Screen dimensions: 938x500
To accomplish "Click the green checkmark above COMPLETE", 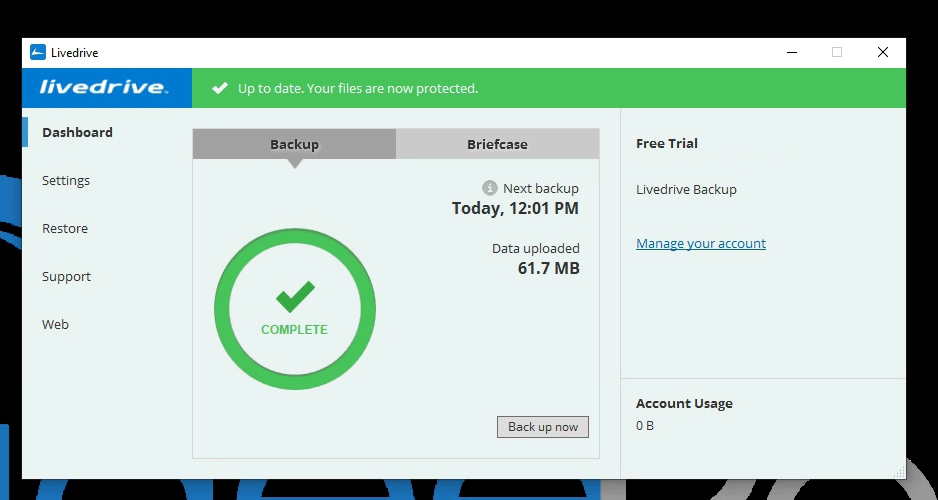I will [295, 297].
